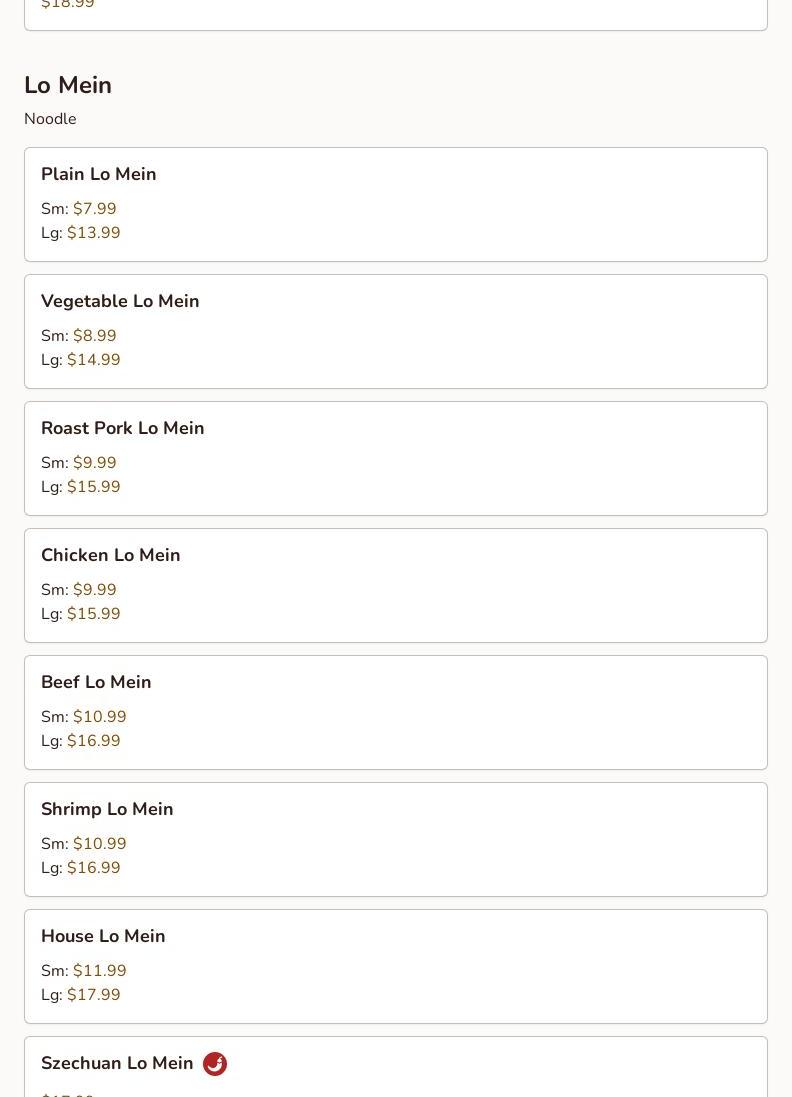Select the House Lo Mein item name
This screenshot has height=1097, width=792.
coord(103,936)
